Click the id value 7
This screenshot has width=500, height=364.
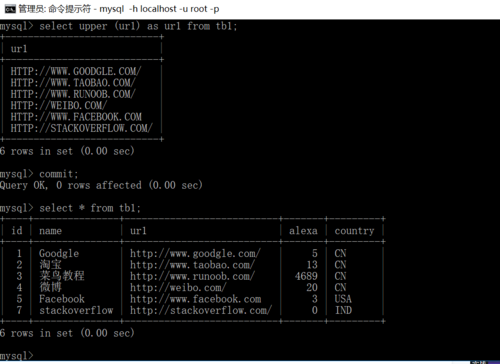(x=19, y=310)
